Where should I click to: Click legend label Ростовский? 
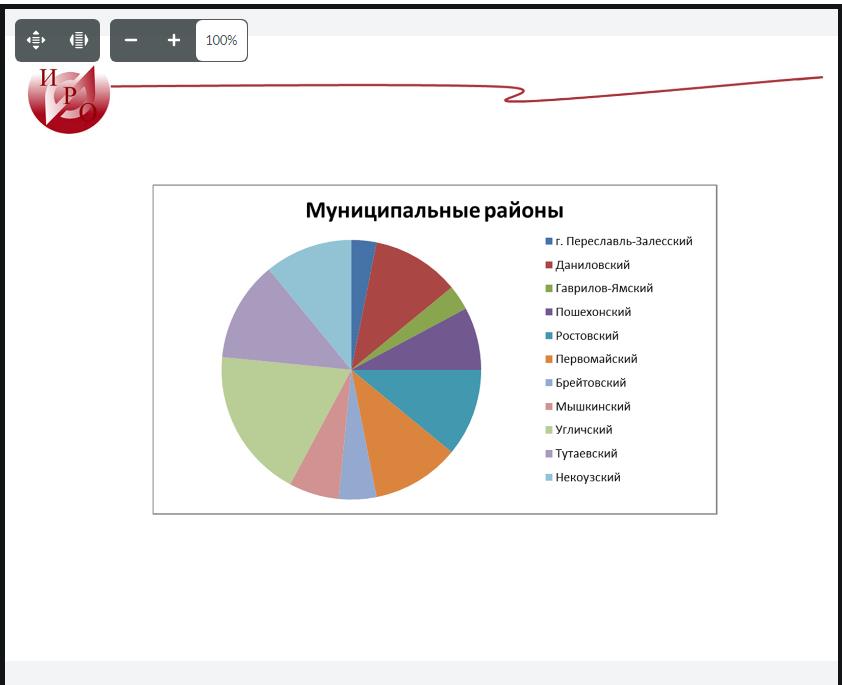587,336
